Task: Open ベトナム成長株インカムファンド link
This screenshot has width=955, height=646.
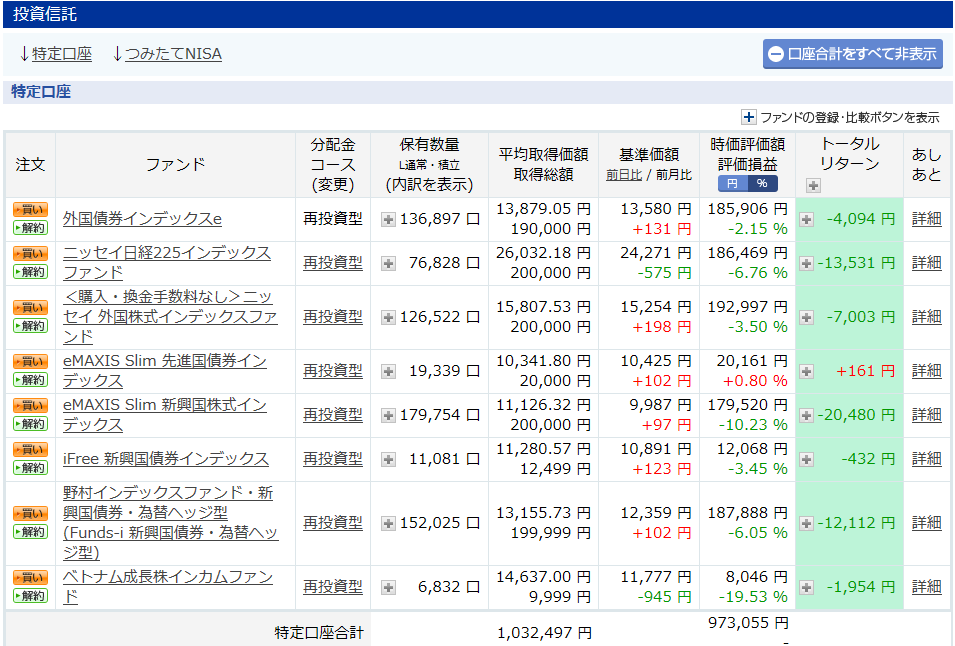Action: pos(167,587)
